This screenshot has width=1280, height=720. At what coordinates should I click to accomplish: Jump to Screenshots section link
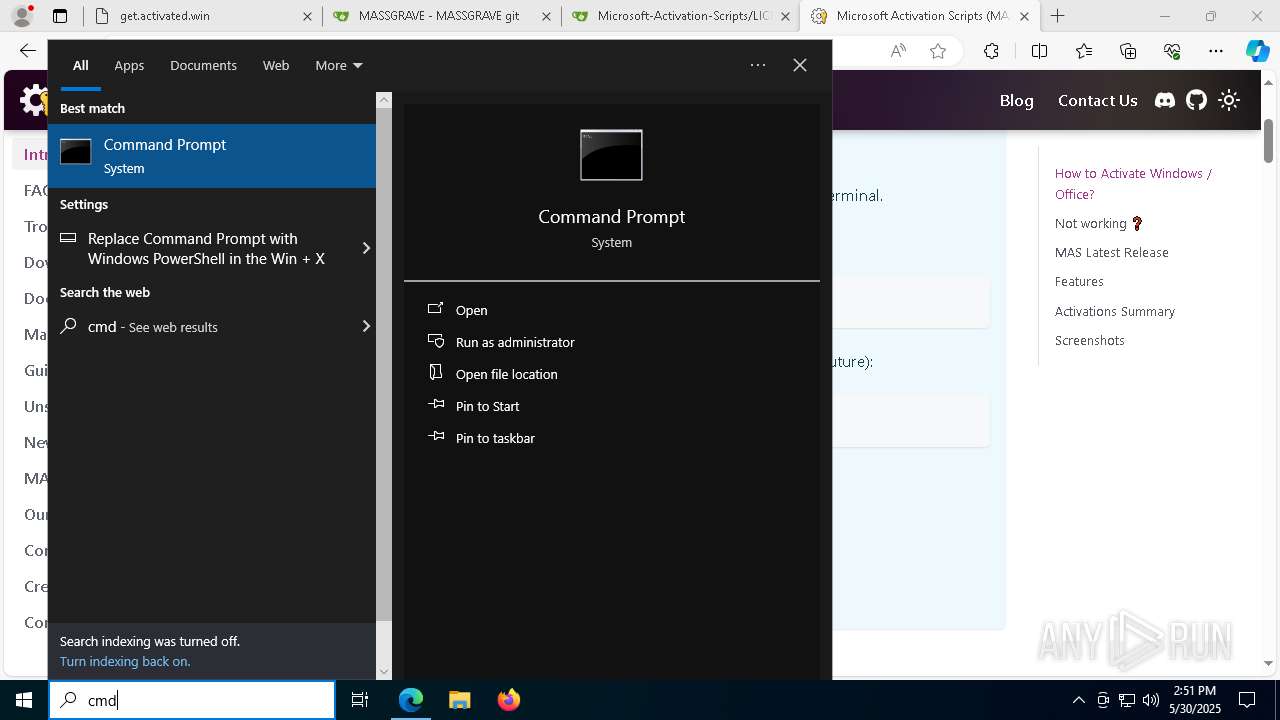(x=1089, y=341)
